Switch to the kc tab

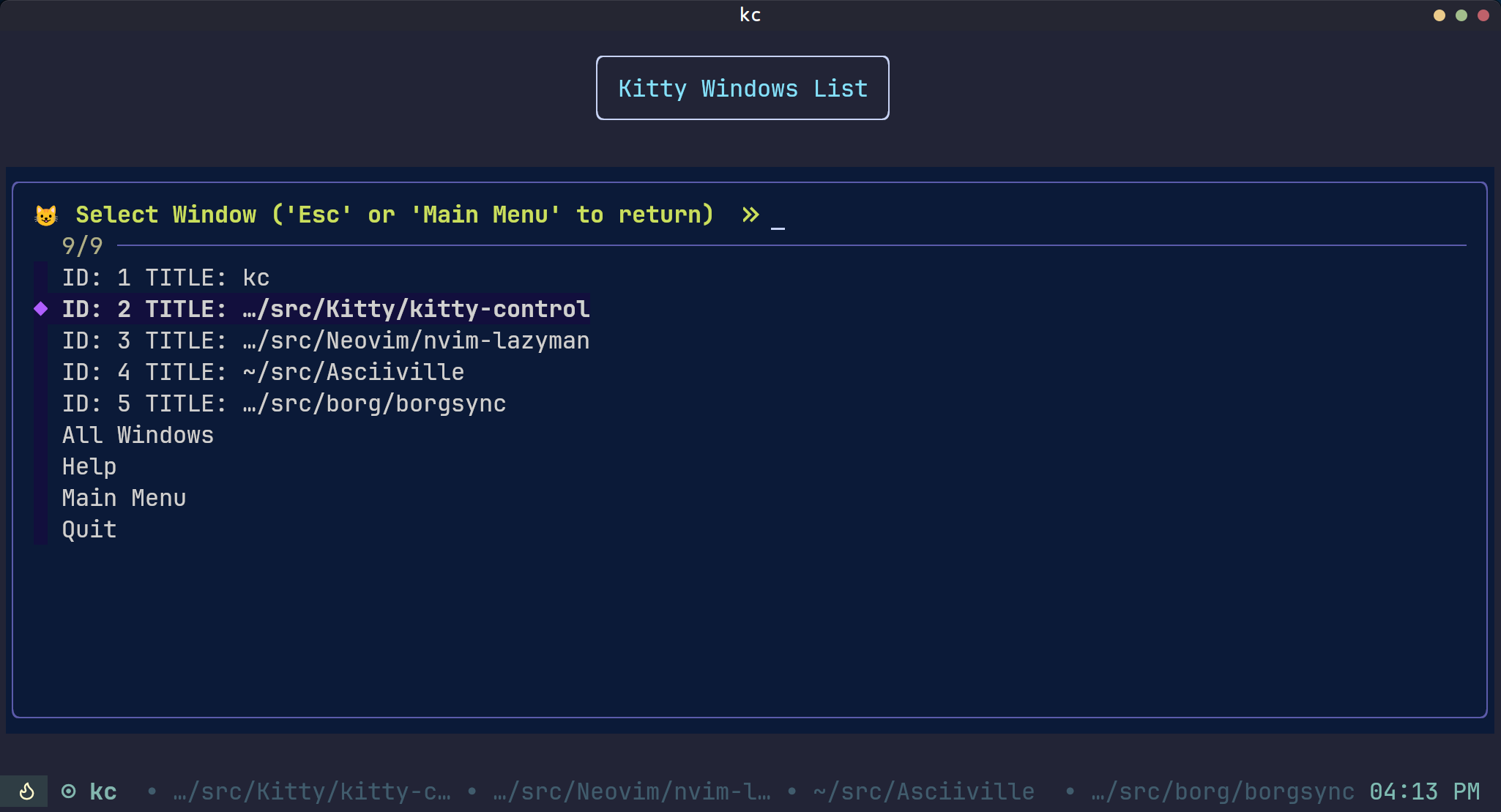click(x=103, y=791)
